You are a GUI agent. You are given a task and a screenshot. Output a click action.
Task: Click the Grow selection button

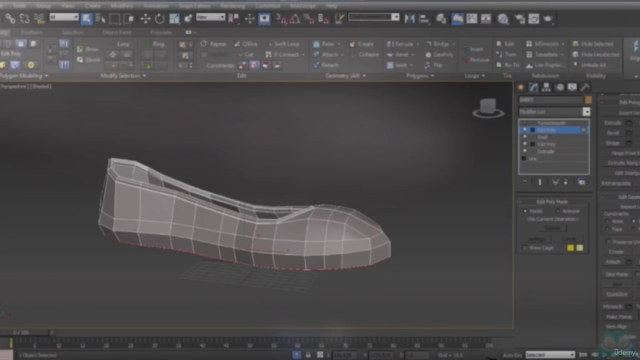click(x=87, y=49)
